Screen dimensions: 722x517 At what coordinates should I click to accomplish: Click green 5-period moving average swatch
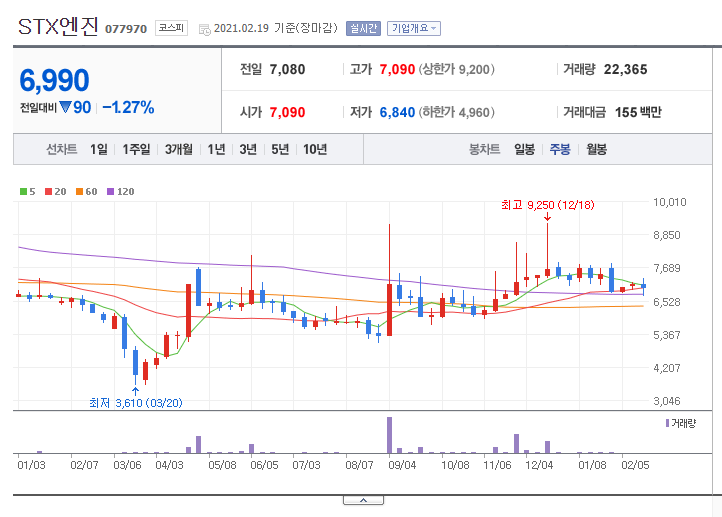coord(23,192)
